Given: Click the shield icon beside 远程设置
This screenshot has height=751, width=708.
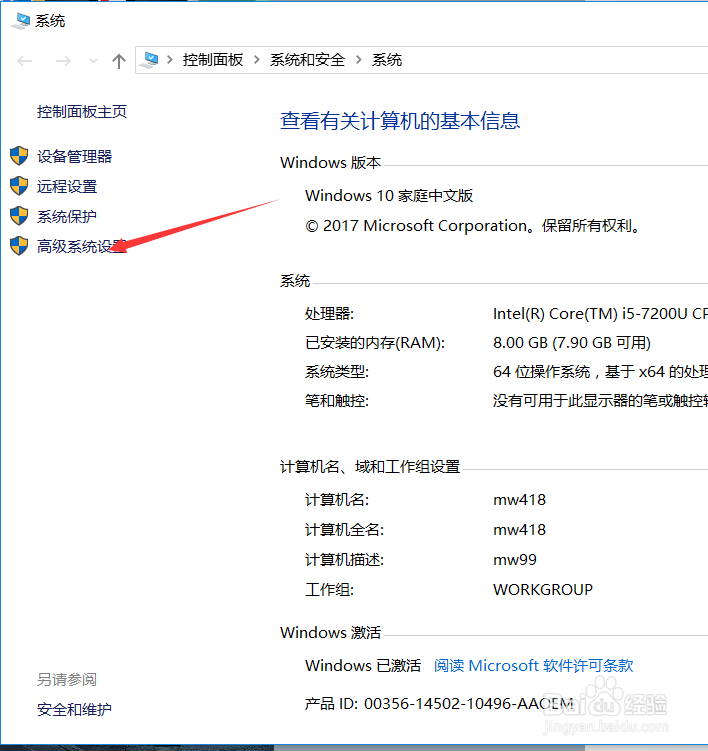Looking at the screenshot, I should [x=19, y=186].
